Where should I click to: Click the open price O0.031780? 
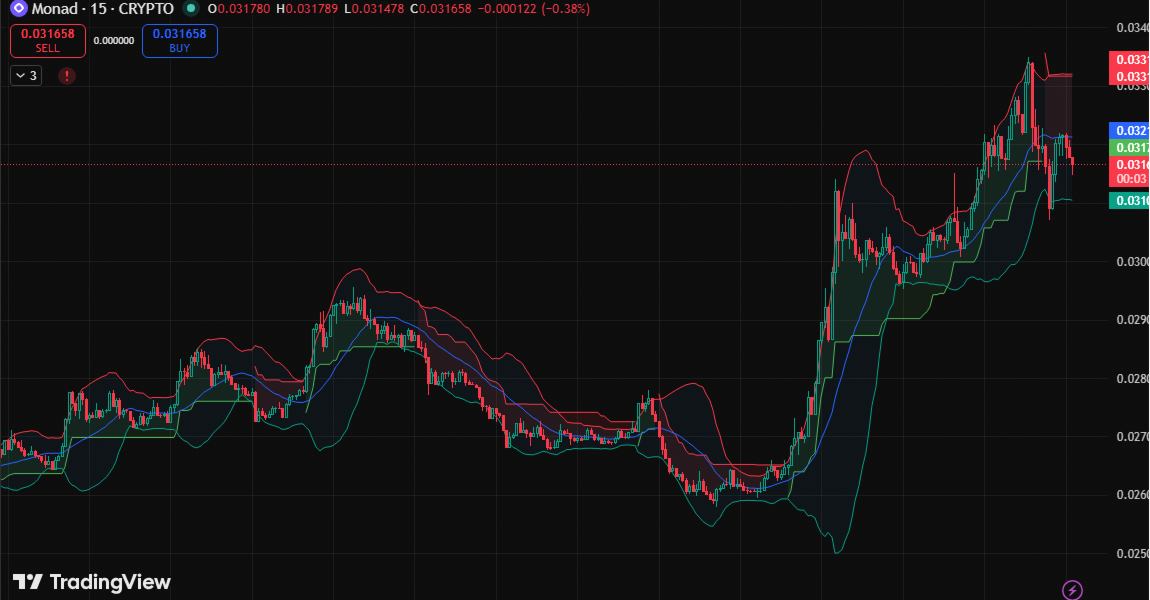[x=239, y=9]
